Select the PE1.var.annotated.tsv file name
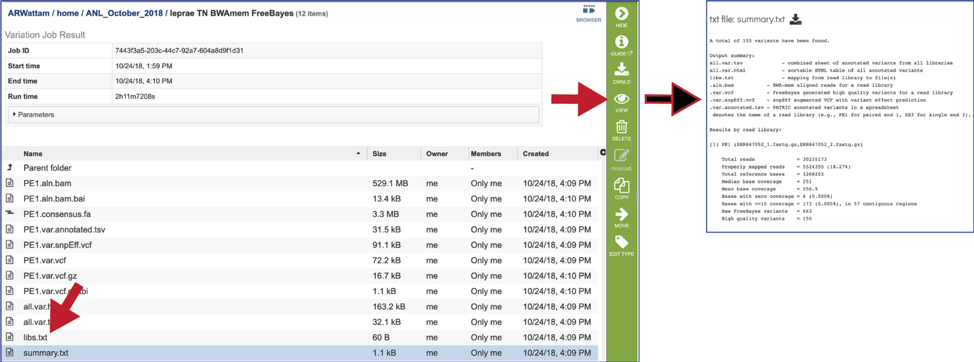The width and height of the screenshot is (974, 362). pos(65,229)
